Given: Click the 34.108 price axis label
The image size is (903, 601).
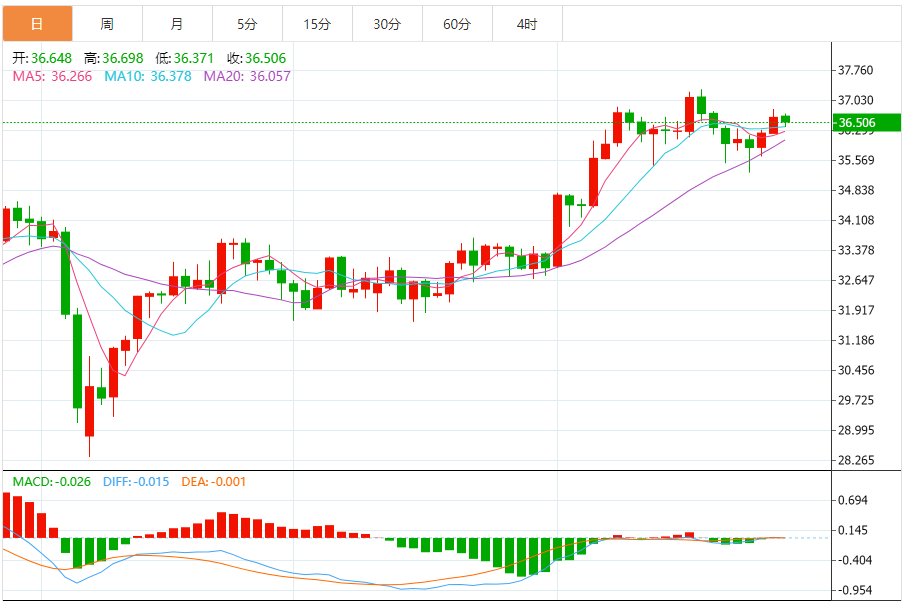Looking at the screenshot, I should click(x=855, y=220).
